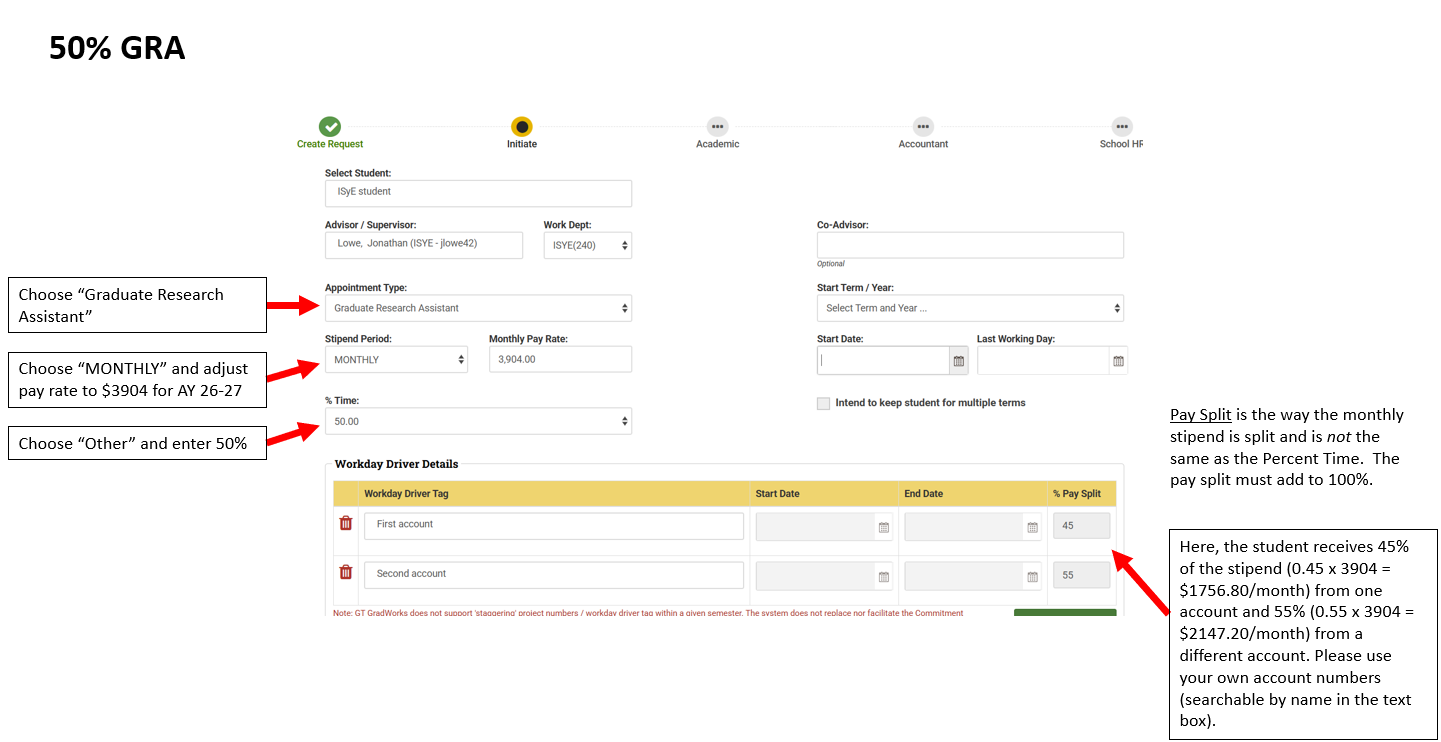Click the Academic step icon
This screenshot has height=742, width=1441.
(717, 127)
